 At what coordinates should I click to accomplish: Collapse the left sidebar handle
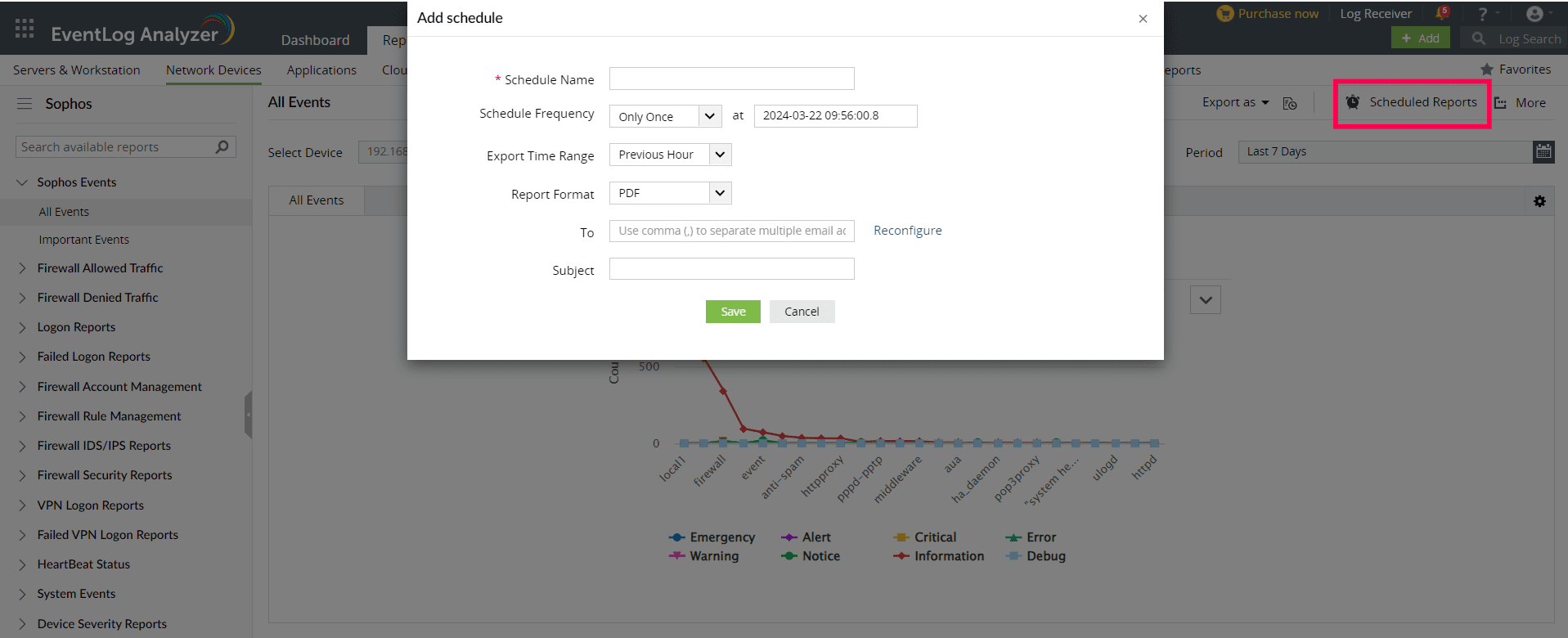tap(248, 415)
